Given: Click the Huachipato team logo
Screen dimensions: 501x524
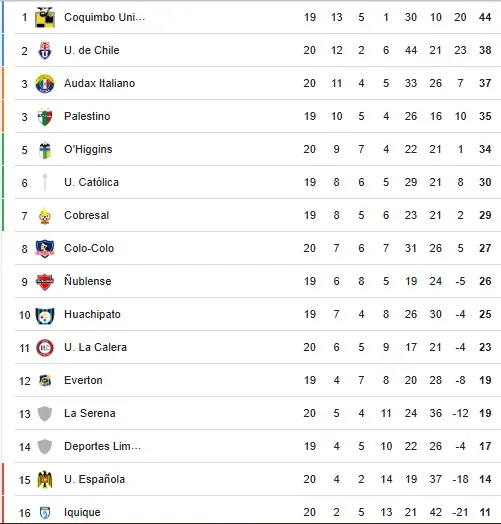Looking at the screenshot, I should click(x=45, y=315).
